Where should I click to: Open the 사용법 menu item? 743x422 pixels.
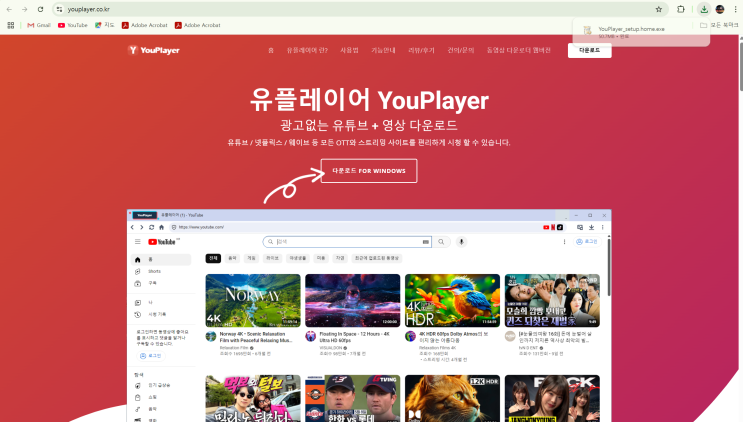click(x=349, y=50)
